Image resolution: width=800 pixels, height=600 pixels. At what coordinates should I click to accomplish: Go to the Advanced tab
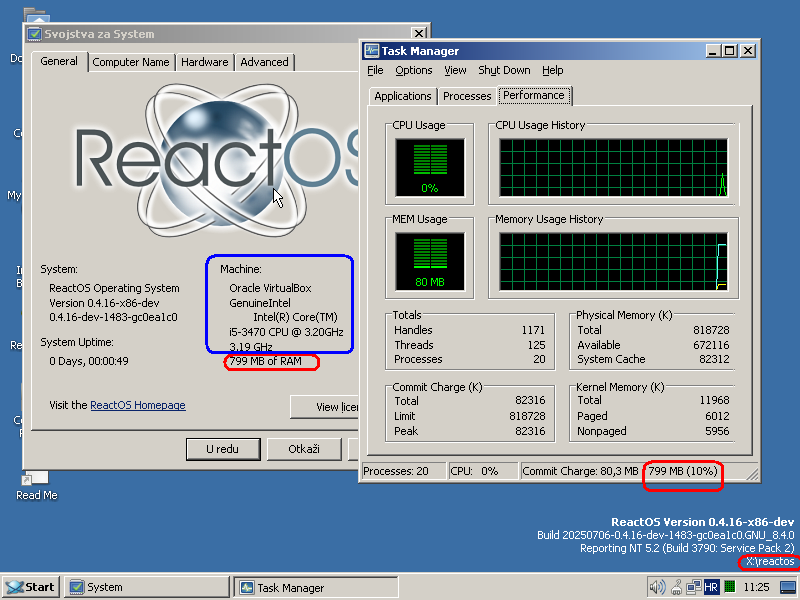pyautogui.click(x=264, y=62)
